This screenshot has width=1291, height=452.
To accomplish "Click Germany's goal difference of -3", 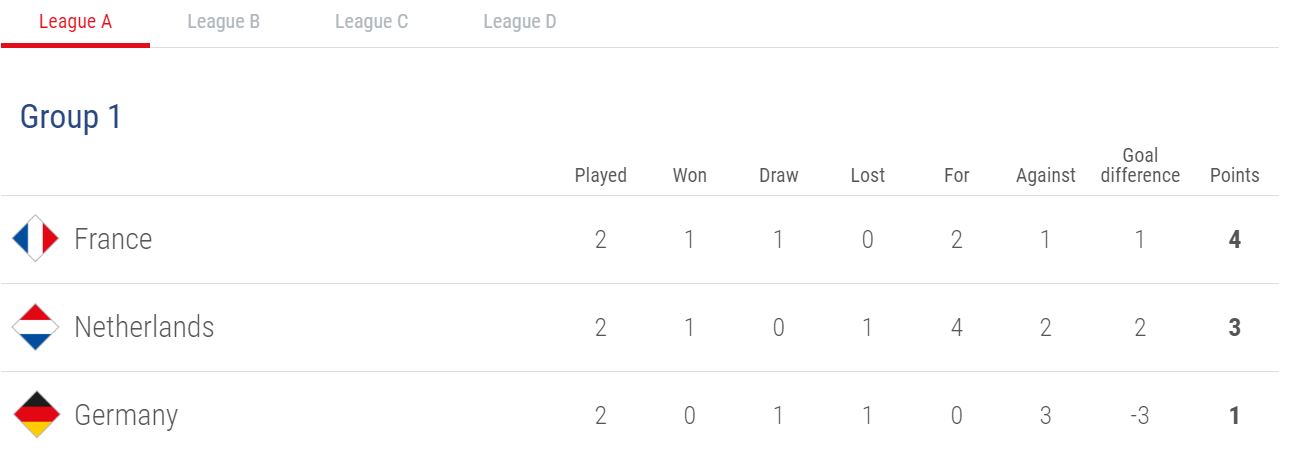I will [1140, 416].
